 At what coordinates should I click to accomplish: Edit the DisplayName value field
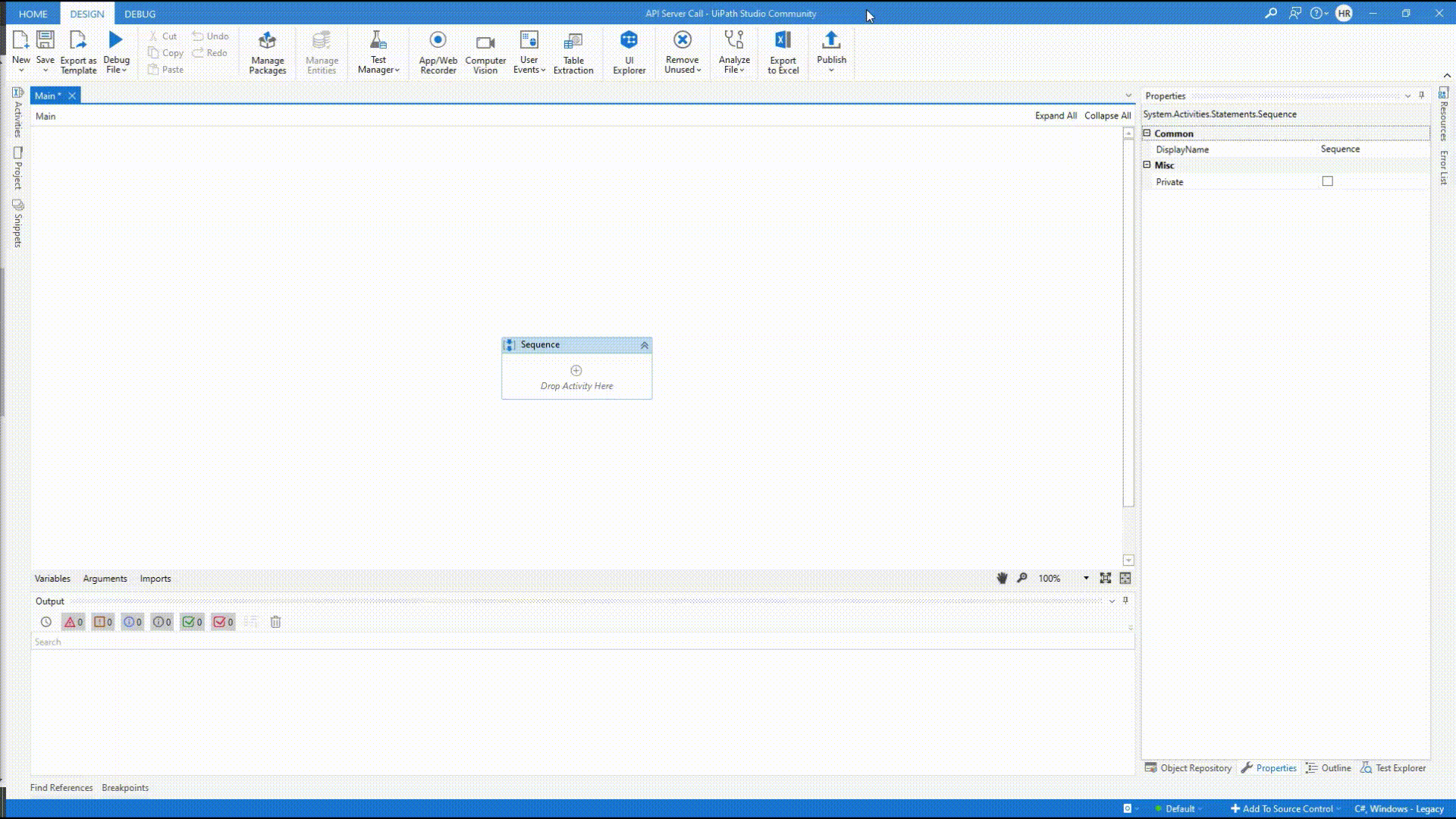tap(1373, 149)
